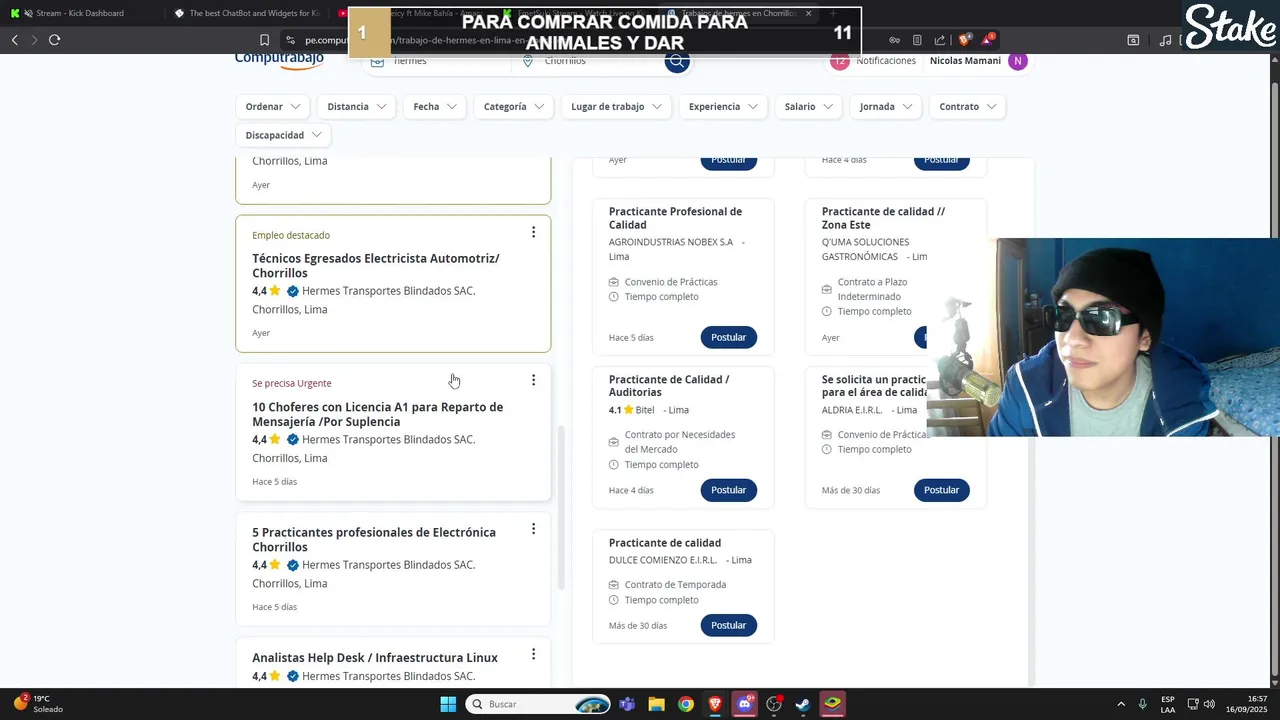Viewport: 1280px width, 720px height.
Task: Bookmark this page with the bookmark icon
Action: coord(264,40)
